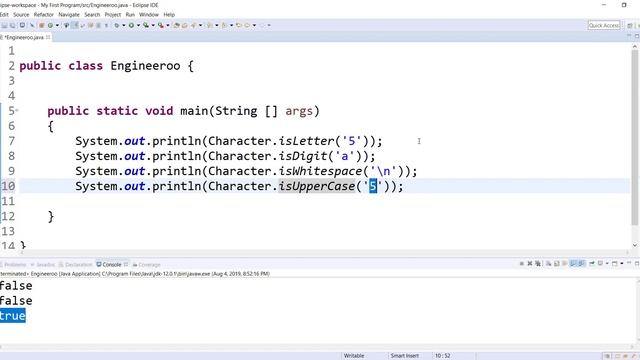Screen dimensions: 640x360
Task: Toggle Scroll Lock in the Console toolbar
Action: (556, 264)
